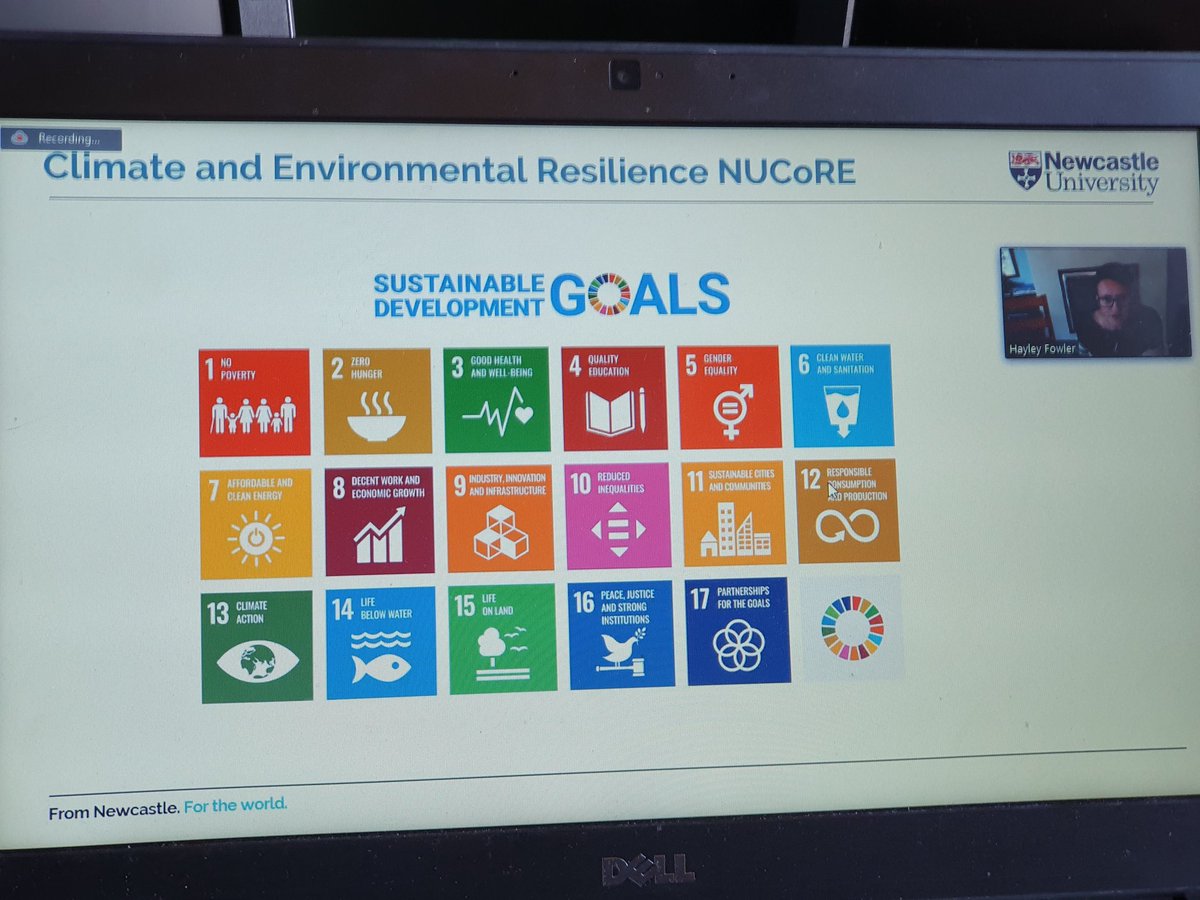Click Industry, Innovation and Infrastructure tile
Screen dimensions: 1200x900
[x=500, y=518]
